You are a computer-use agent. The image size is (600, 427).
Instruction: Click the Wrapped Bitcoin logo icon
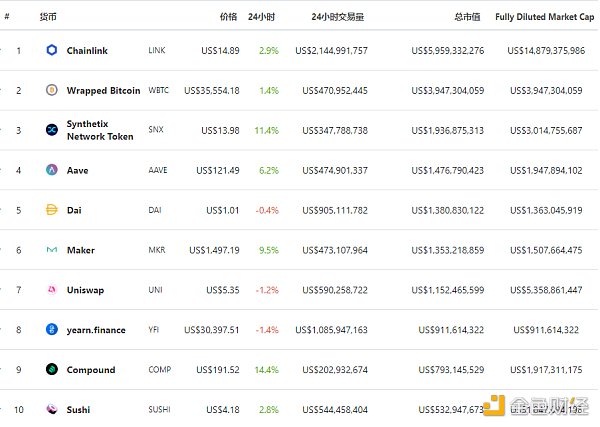tap(52, 90)
